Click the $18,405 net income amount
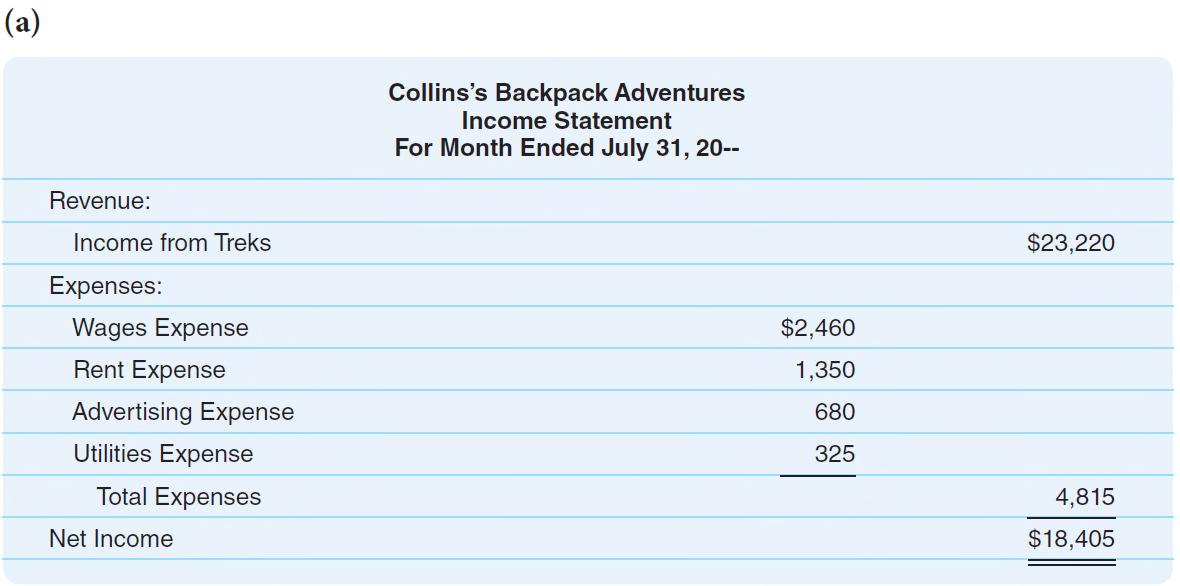This screenshot has width=1180, height=586. [x=1071, y=539]
